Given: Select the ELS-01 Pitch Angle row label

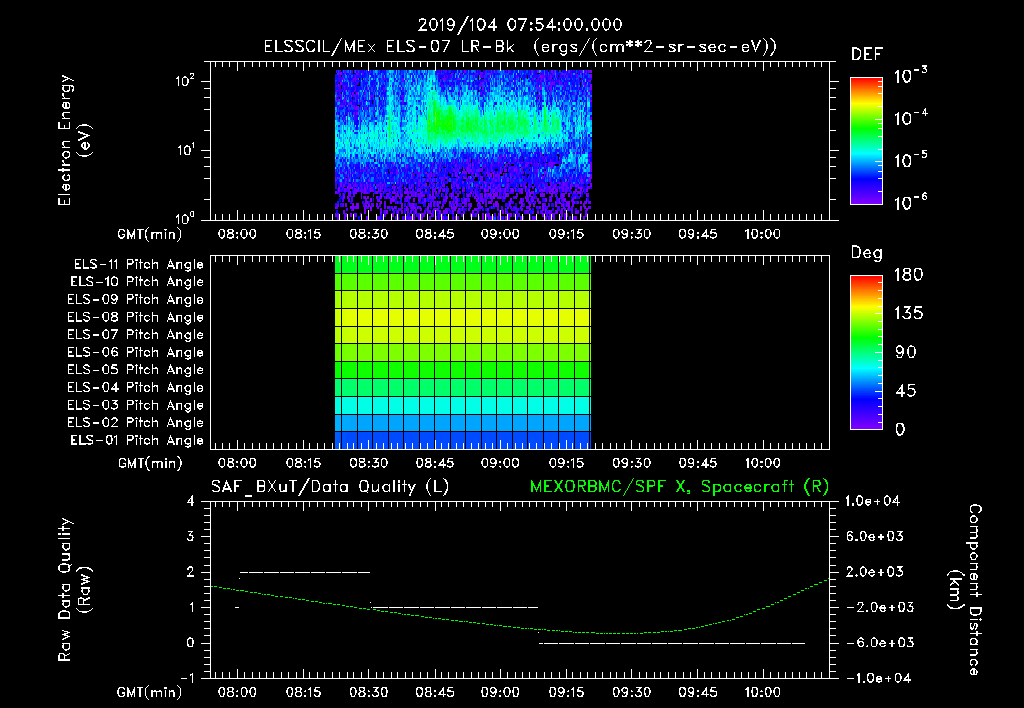Looking at the screenshot, I should coord(137,440).
